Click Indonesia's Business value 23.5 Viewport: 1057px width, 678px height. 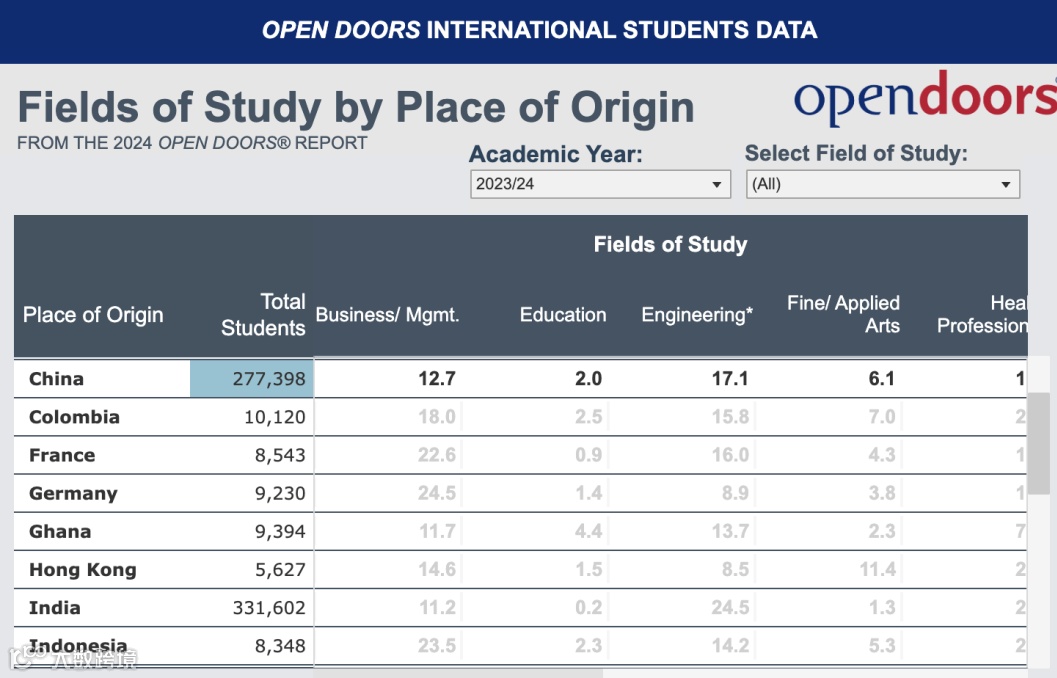pos(437,646)
